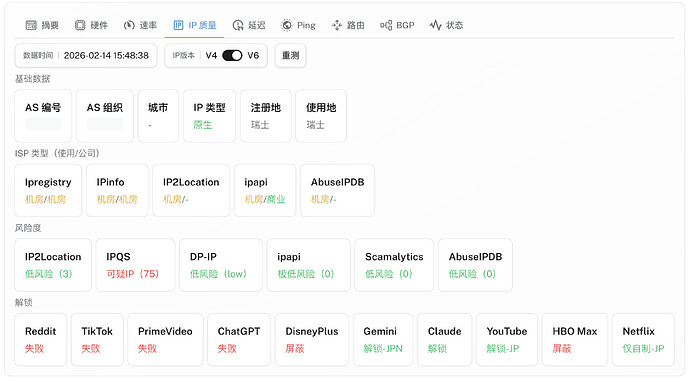Click the AbuseIPDB 低风险 (0) risk card
Image resolution: width=690 pixels, height=382 pixels.
475,265
